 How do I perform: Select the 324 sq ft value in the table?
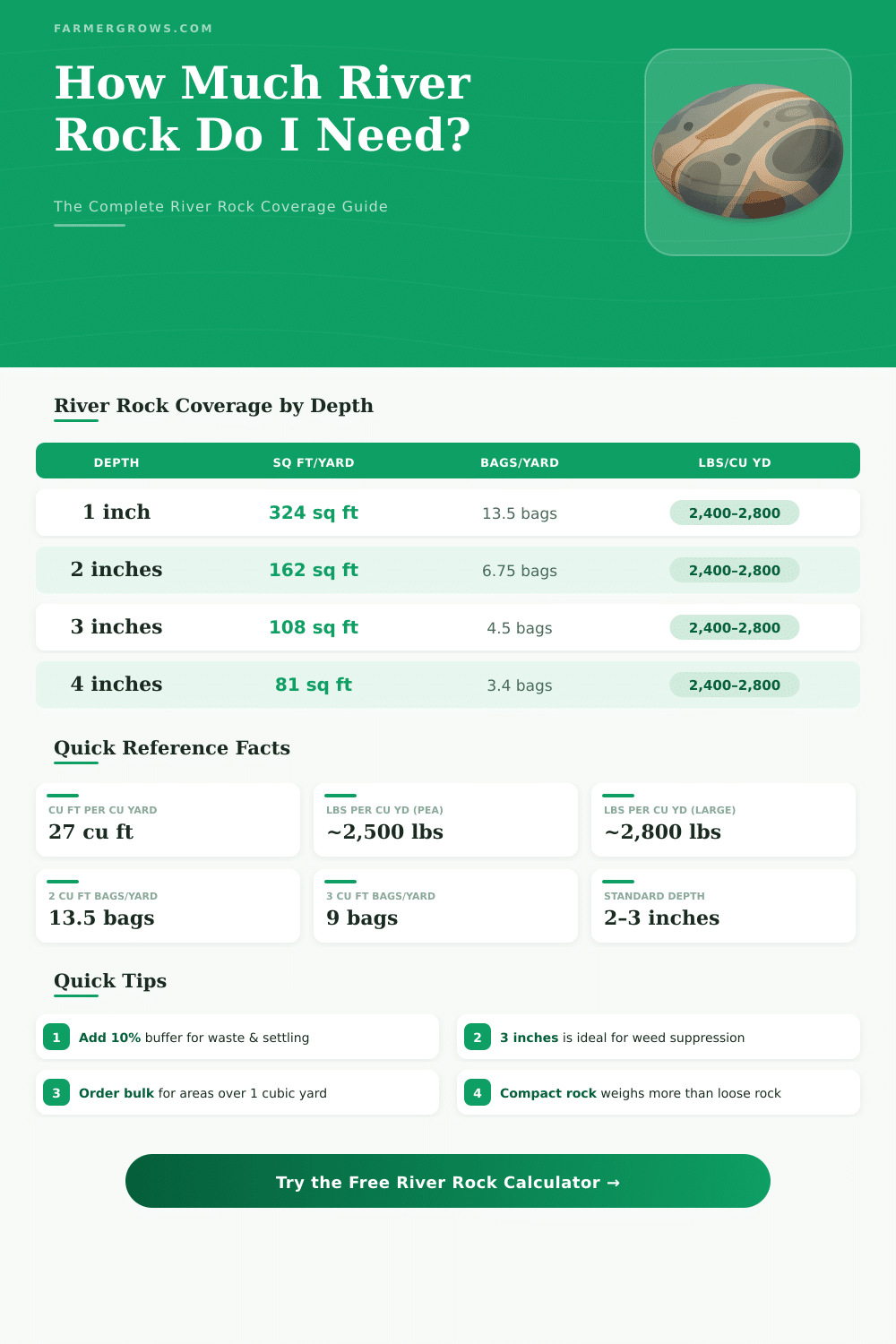tap(314, 513)
